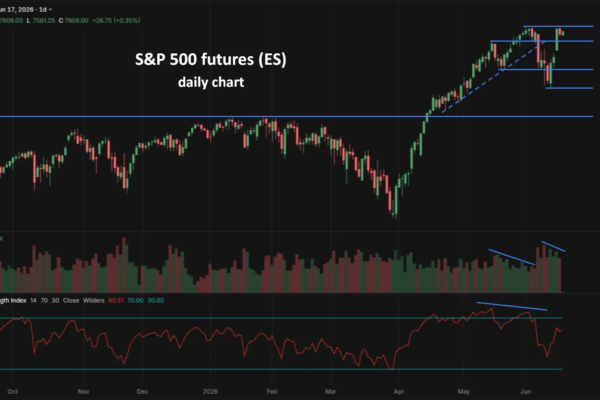The height and width of the screenshot is (400, 600).
Task: Click the low price value 7581.25
Action: pyautogui.click(x=44, y=21)
